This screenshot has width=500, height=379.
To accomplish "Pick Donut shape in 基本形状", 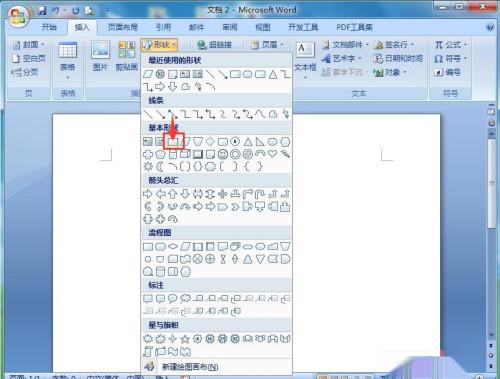I will tap(235, 154).
